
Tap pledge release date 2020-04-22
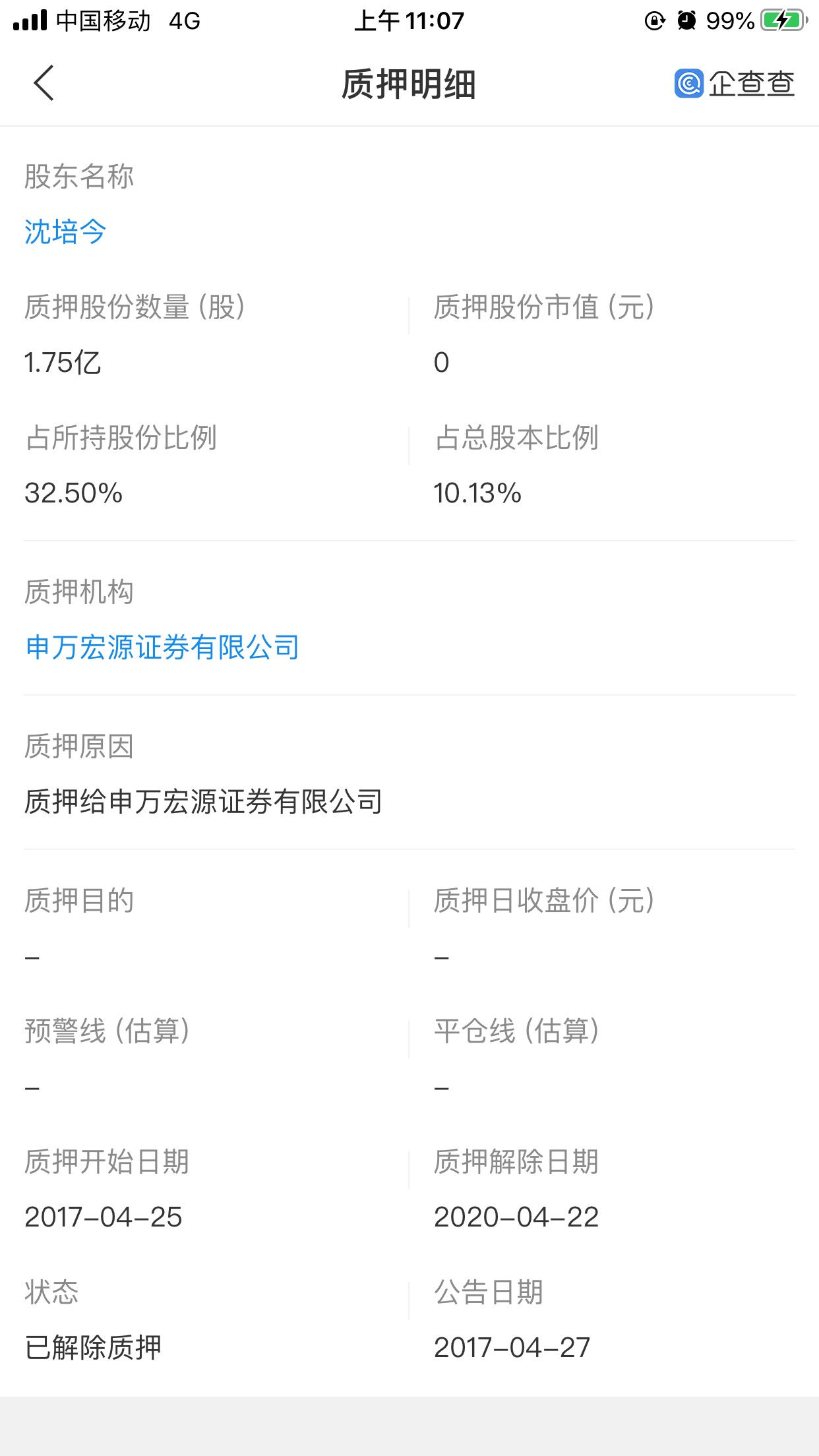point(516,1217)
